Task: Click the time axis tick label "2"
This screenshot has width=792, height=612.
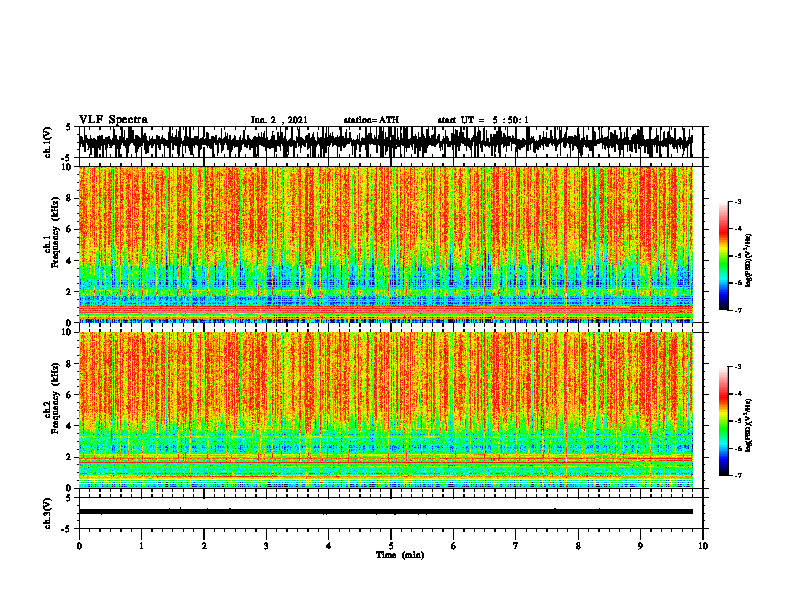Action: click(204, 546)
